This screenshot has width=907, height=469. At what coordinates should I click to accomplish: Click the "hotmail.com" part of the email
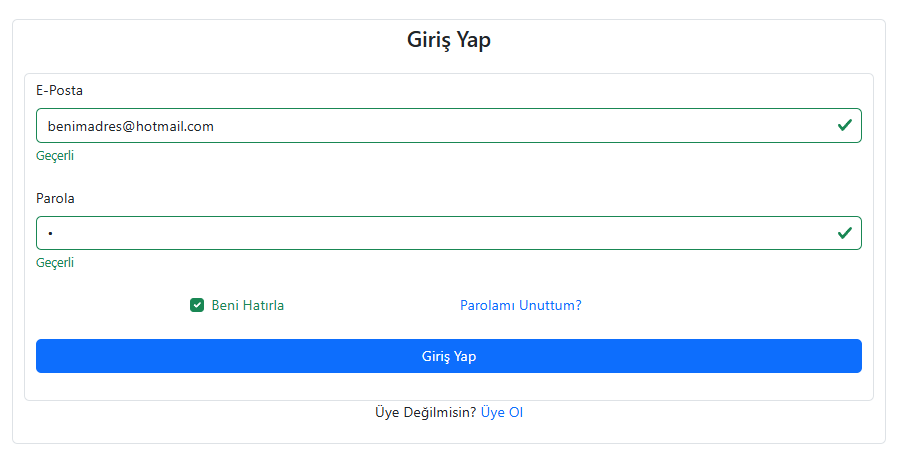point(175,126)
